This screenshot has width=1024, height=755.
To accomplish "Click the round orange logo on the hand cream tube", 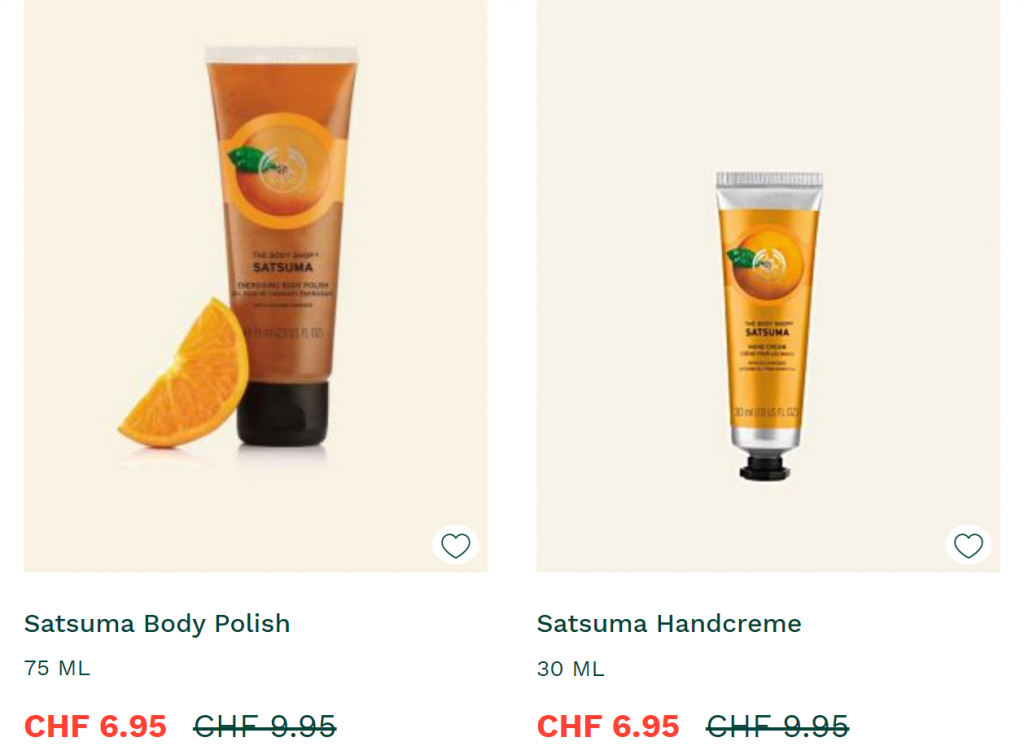I will click(x=767, y=263).
